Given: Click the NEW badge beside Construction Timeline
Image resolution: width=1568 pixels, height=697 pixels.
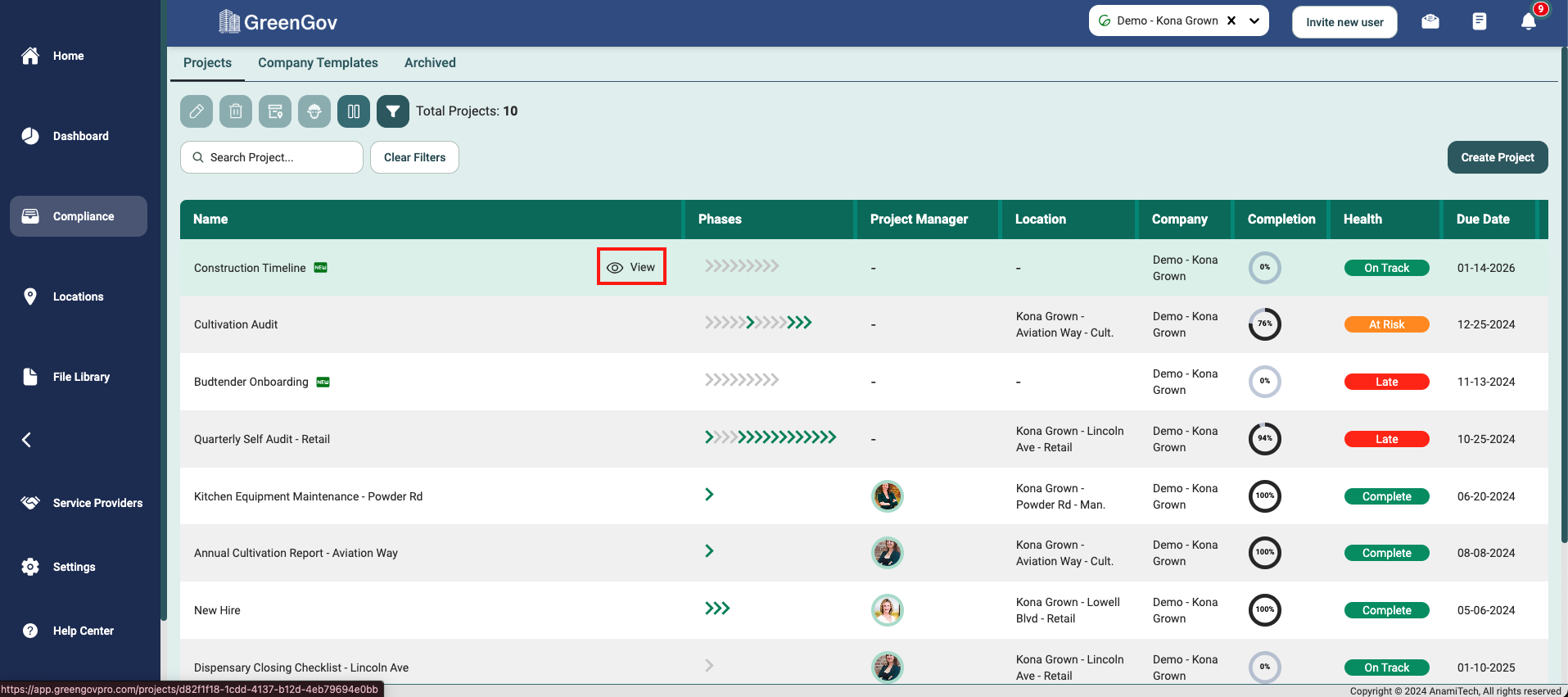Looking at the screenshot, I should click(321, 268).
